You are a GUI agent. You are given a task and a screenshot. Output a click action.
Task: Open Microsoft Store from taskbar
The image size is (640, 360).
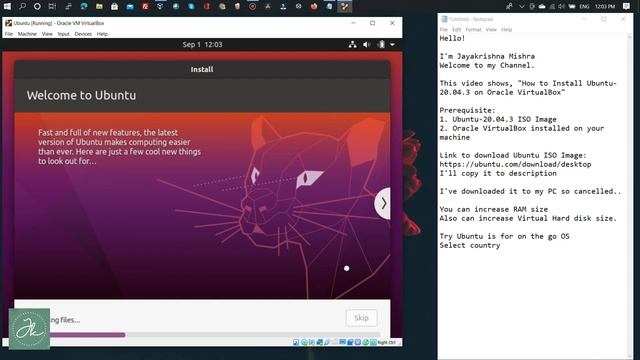[115, 6]
